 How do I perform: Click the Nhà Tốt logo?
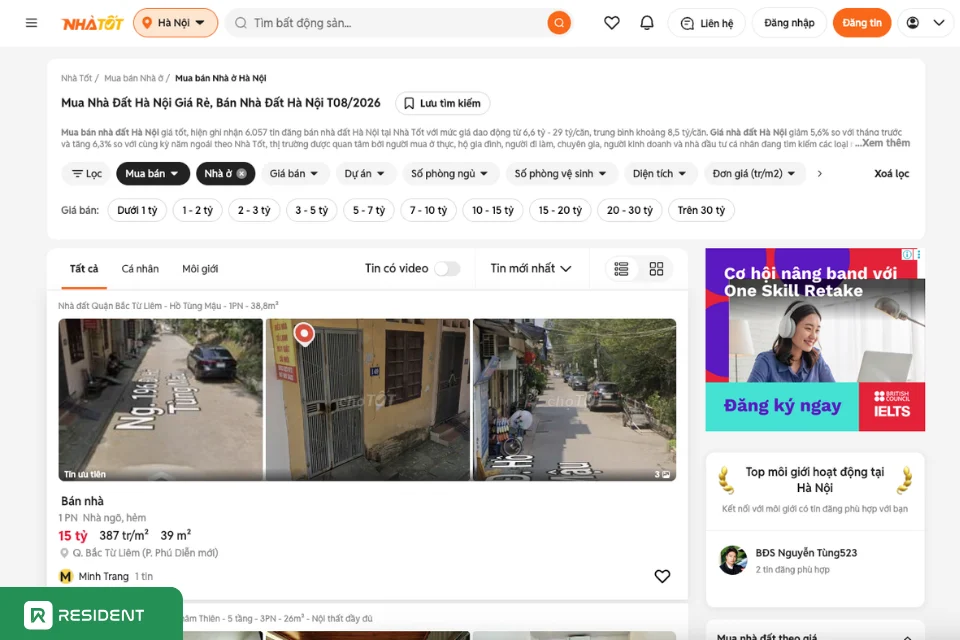(92, 23)
